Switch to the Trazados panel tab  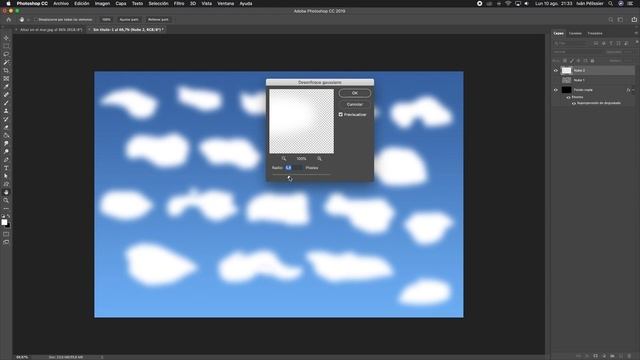(x=595, y=33)
